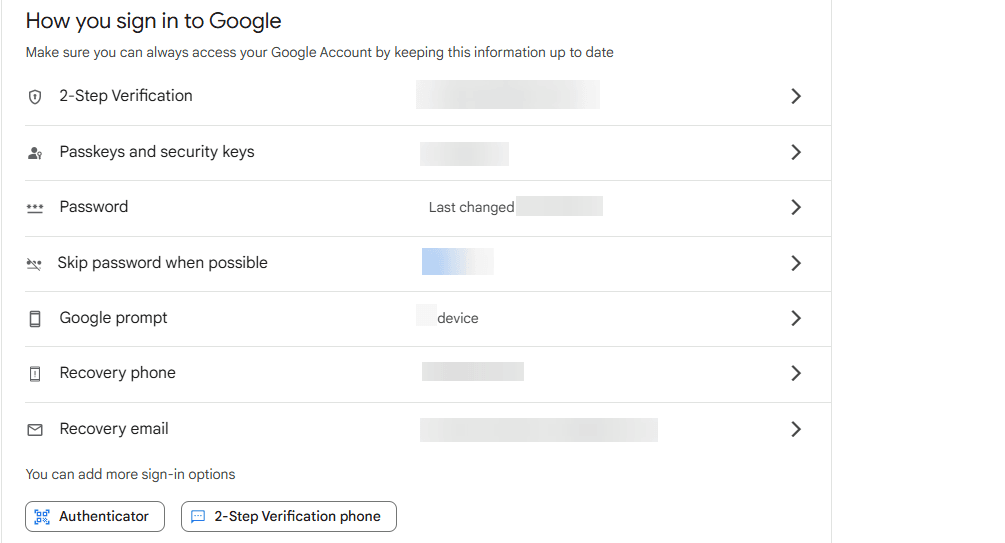Open Recovery phone row chevron arrow

(795, 373)
